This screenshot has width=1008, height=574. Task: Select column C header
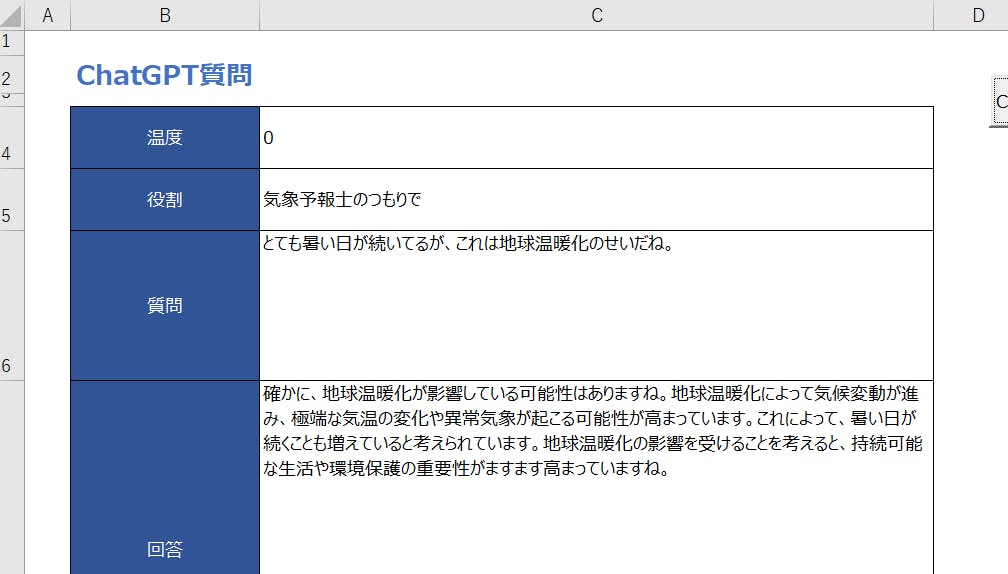click(596, 15)
